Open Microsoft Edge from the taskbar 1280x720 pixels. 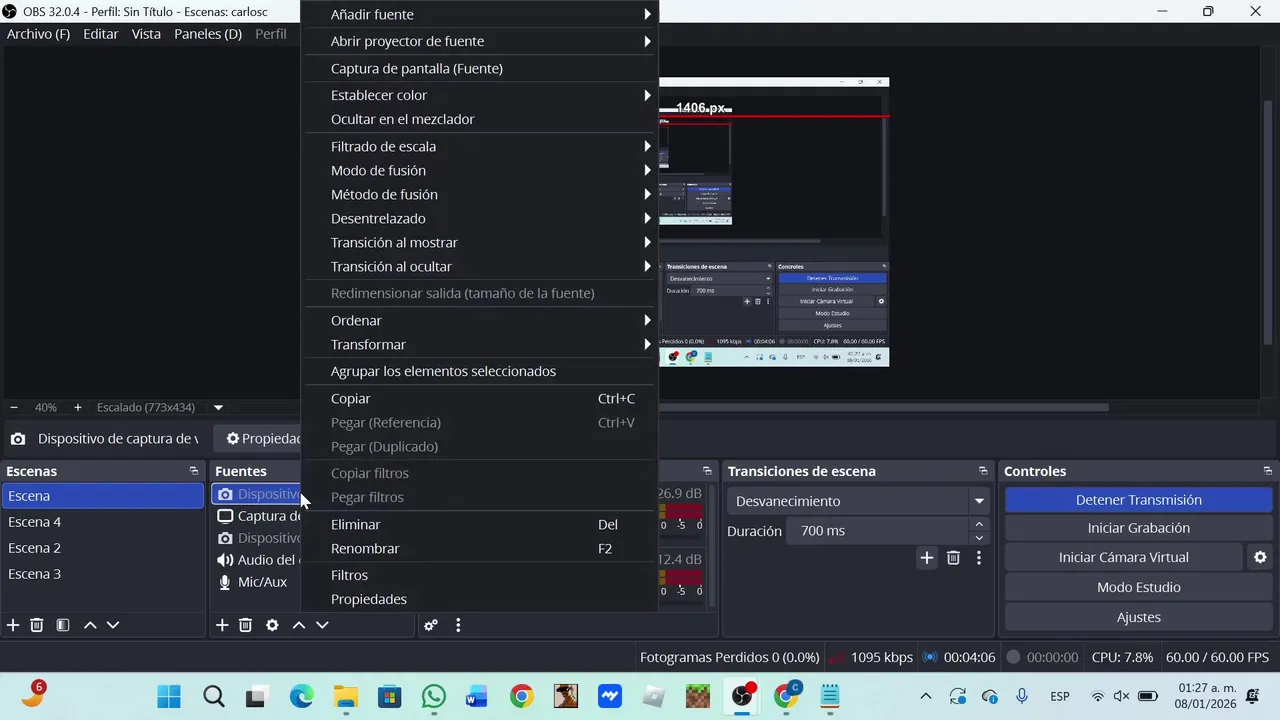pos(301,696)
